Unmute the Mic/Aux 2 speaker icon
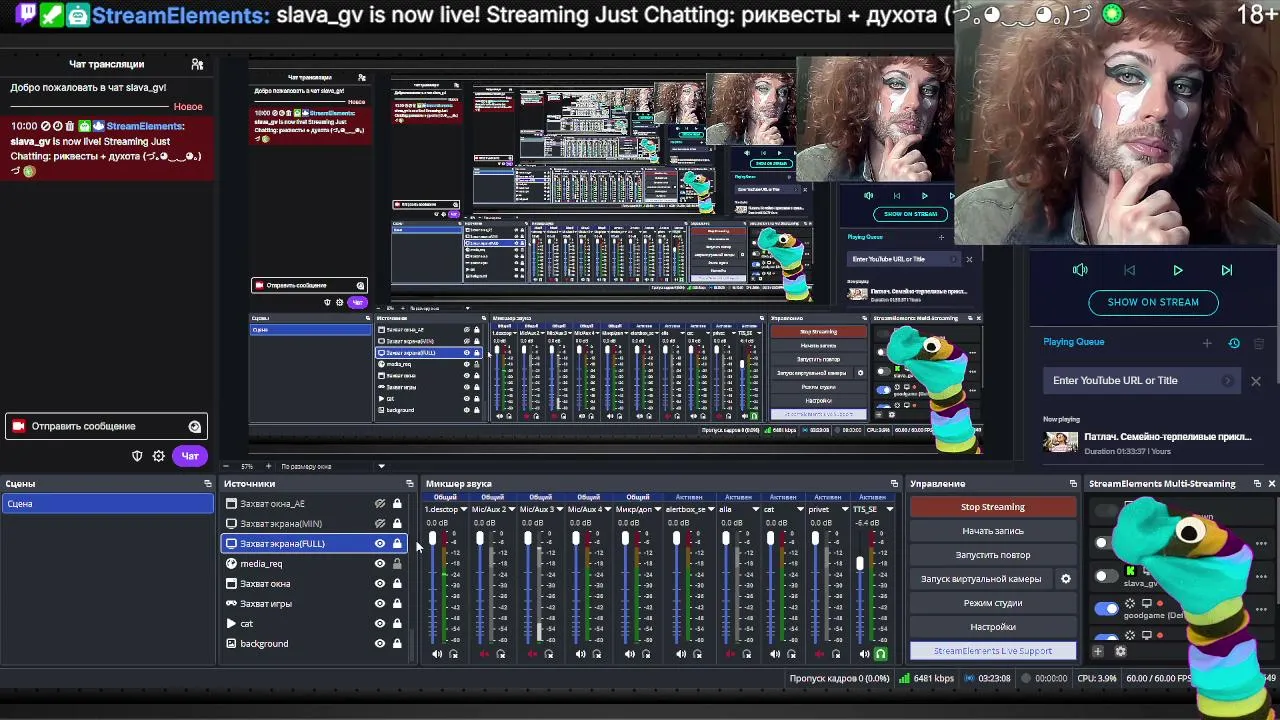 click(x=485, y=654)
